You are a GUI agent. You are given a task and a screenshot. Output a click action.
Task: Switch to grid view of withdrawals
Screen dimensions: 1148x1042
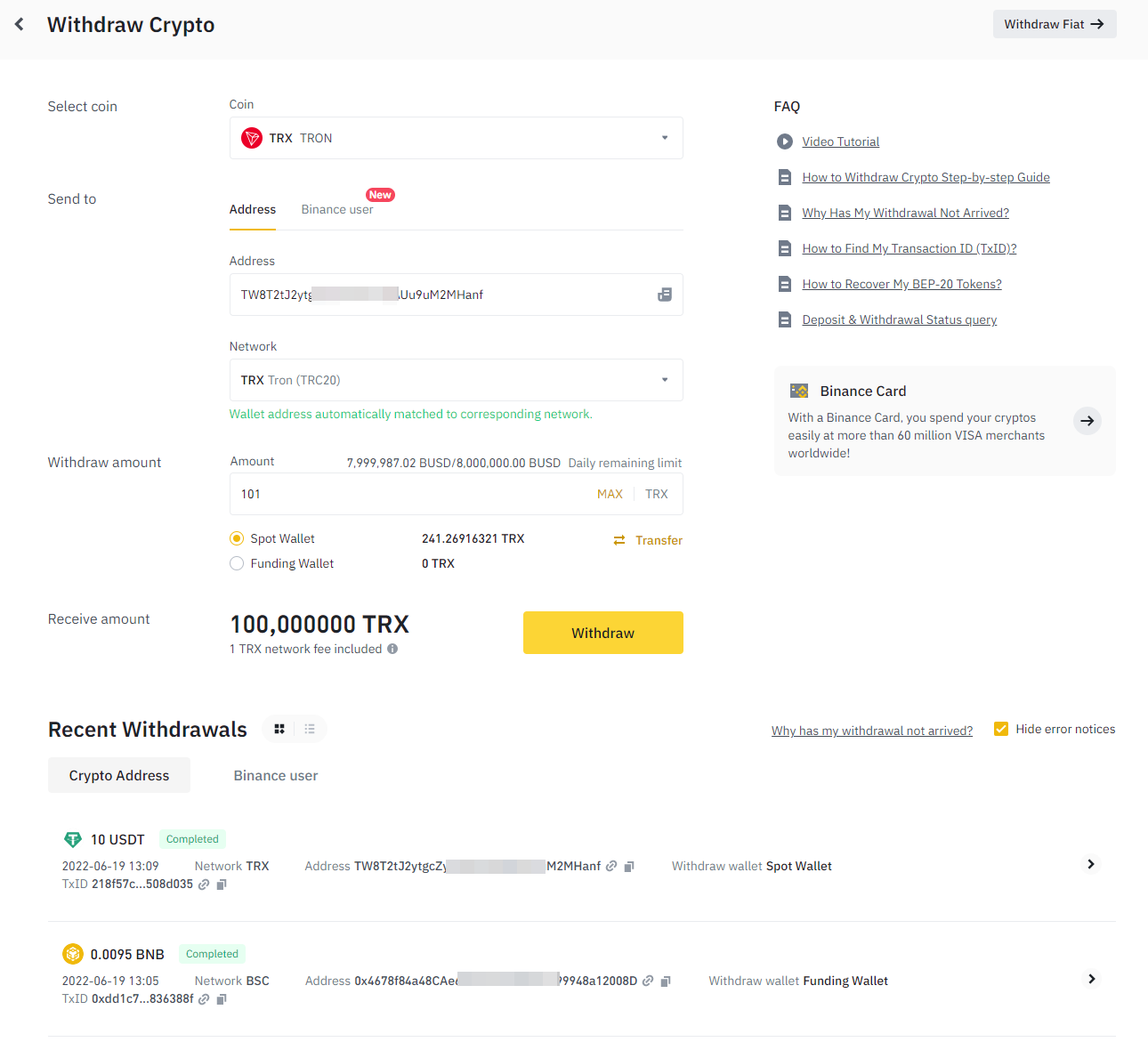(279, 729)
